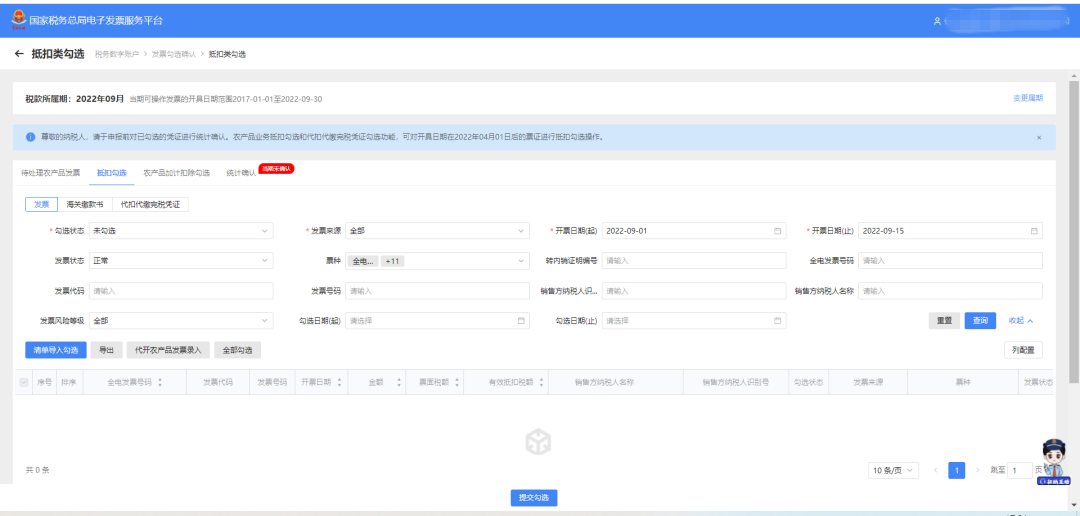Click the user profile icon in header
The height and width of the screenshot is (516, 1080).
click(937, 20)
